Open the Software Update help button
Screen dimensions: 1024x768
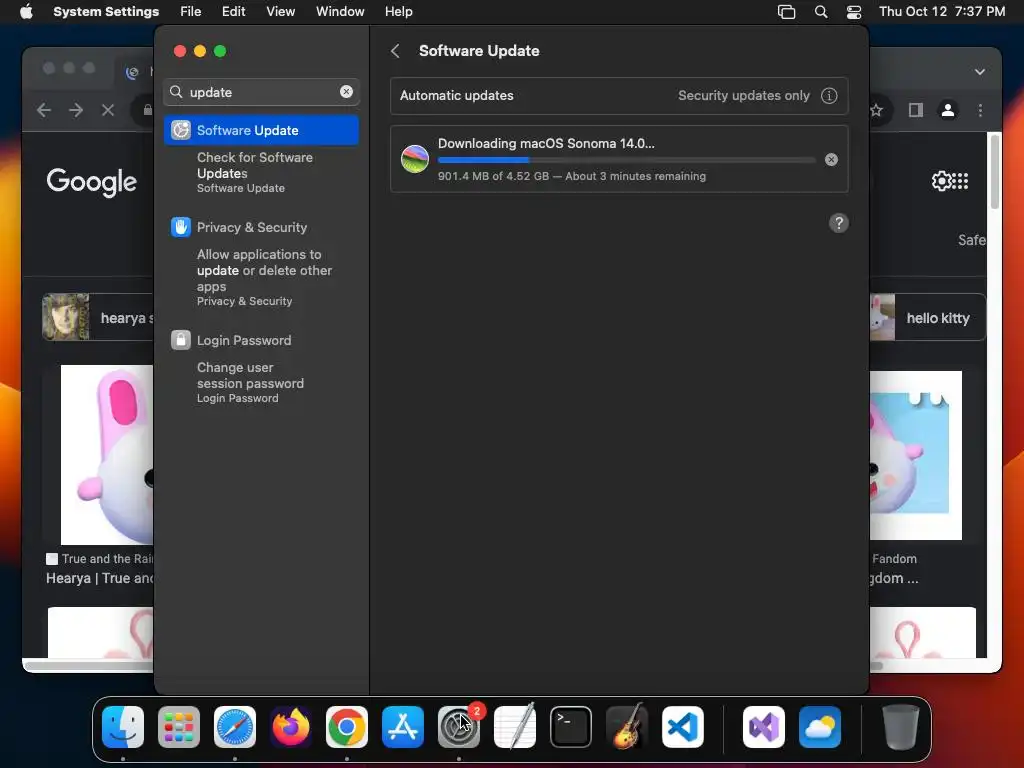click(839, 223)
